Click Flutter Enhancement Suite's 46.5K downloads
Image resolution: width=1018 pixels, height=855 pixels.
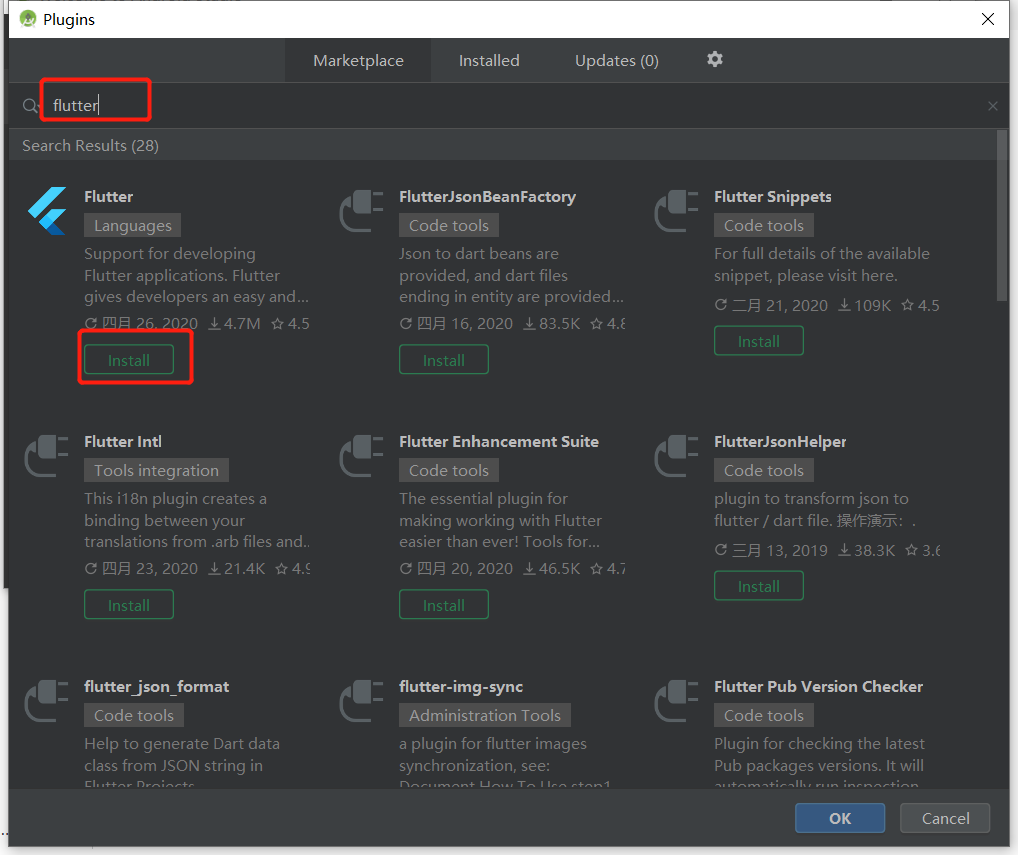tap(552, 569)
